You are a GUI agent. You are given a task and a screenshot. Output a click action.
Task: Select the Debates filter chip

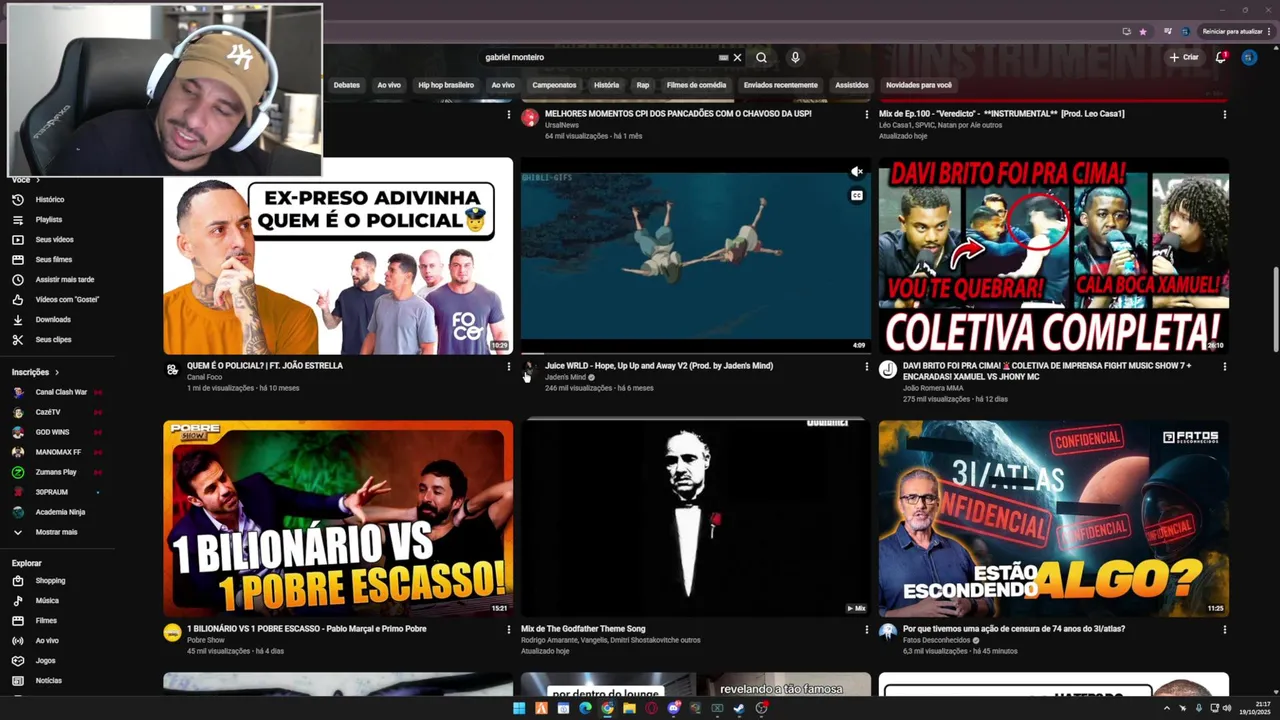347,85
